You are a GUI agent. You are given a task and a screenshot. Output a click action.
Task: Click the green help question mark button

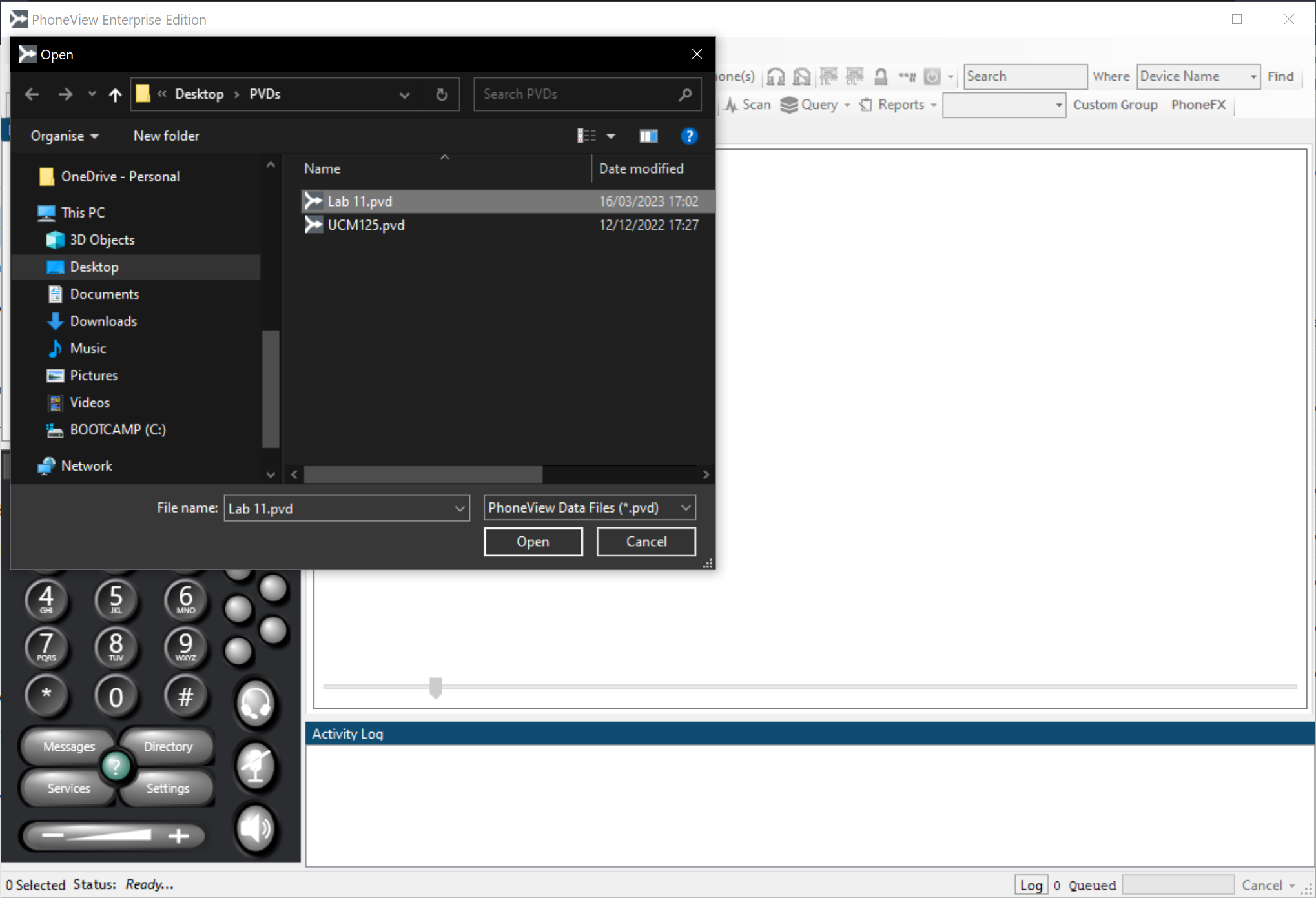116,767
